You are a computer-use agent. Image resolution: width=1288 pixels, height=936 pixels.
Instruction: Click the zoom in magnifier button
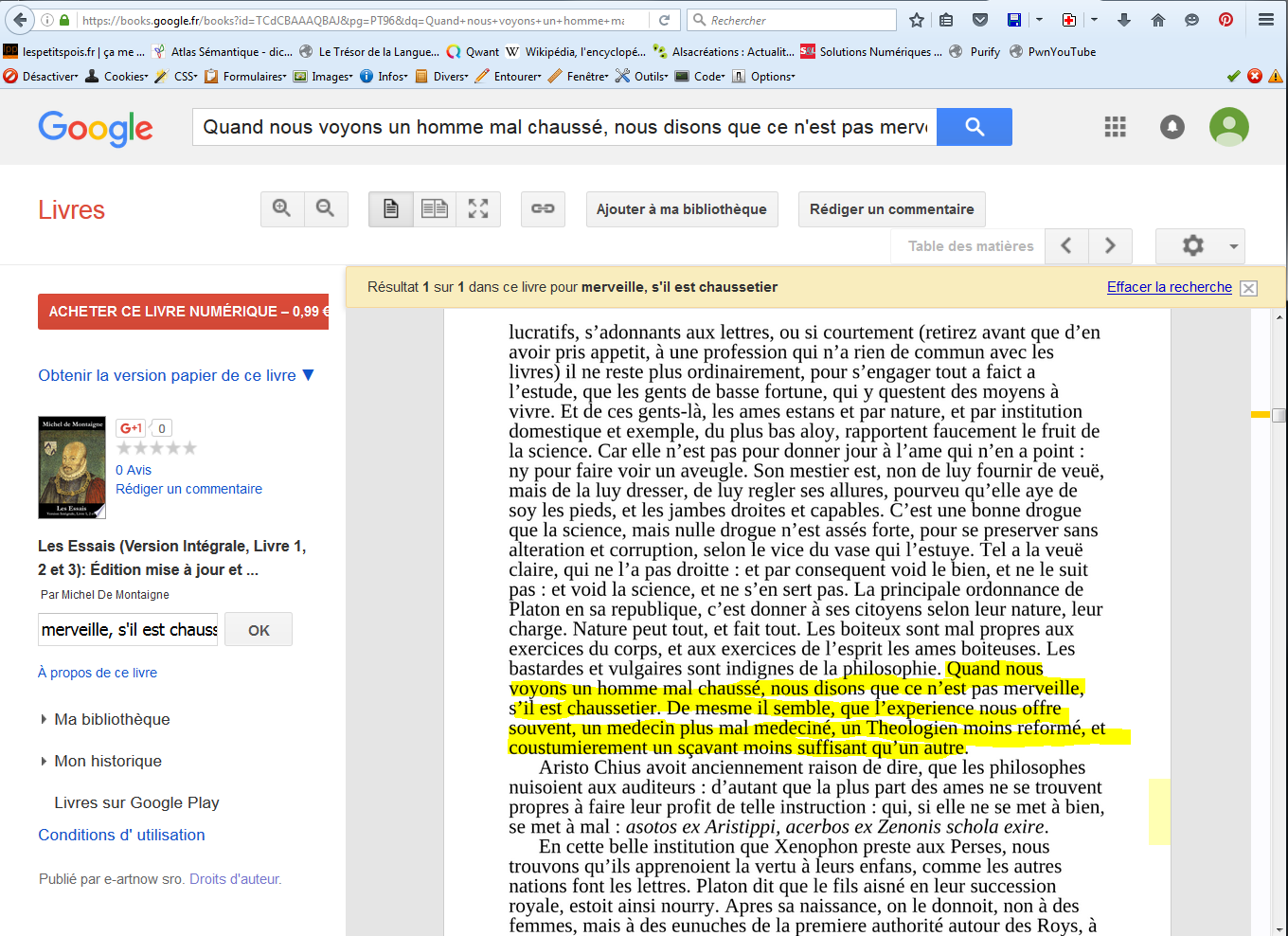[x=282, y=209]
